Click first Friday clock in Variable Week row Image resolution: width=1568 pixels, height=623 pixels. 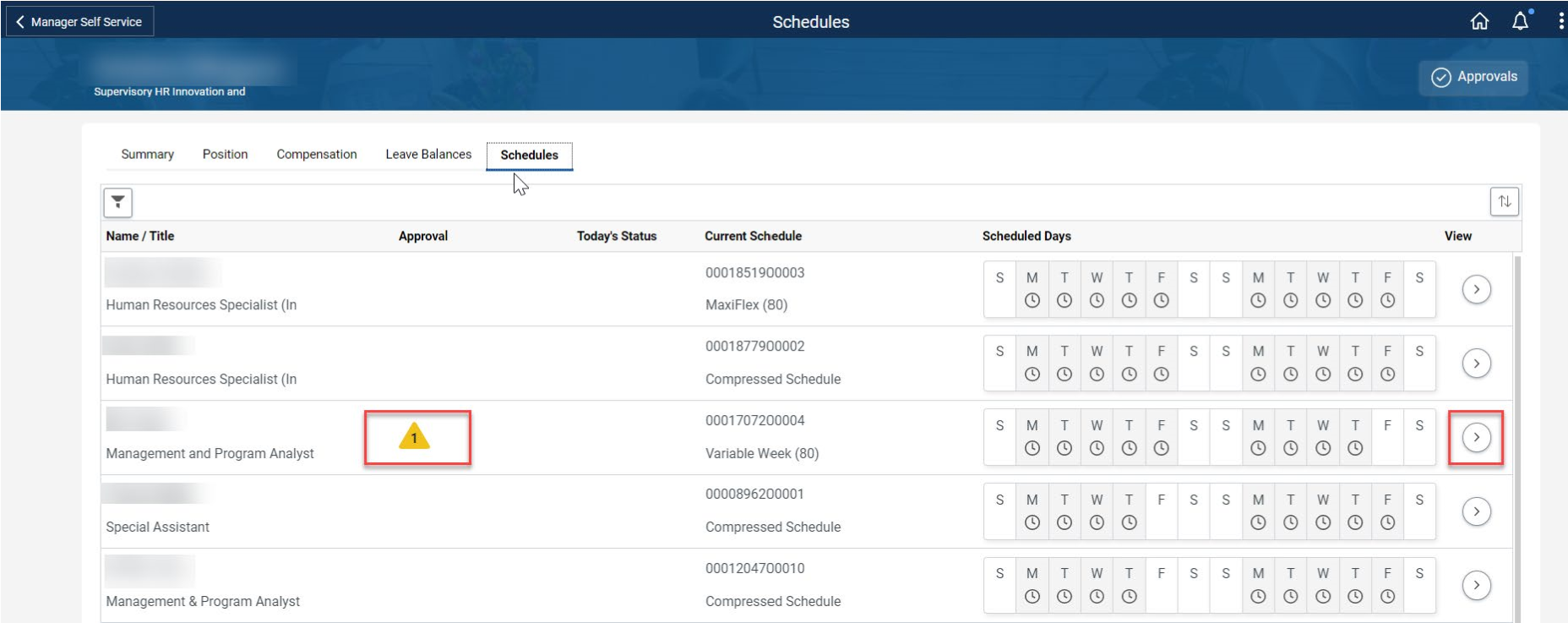[1162, 448]
